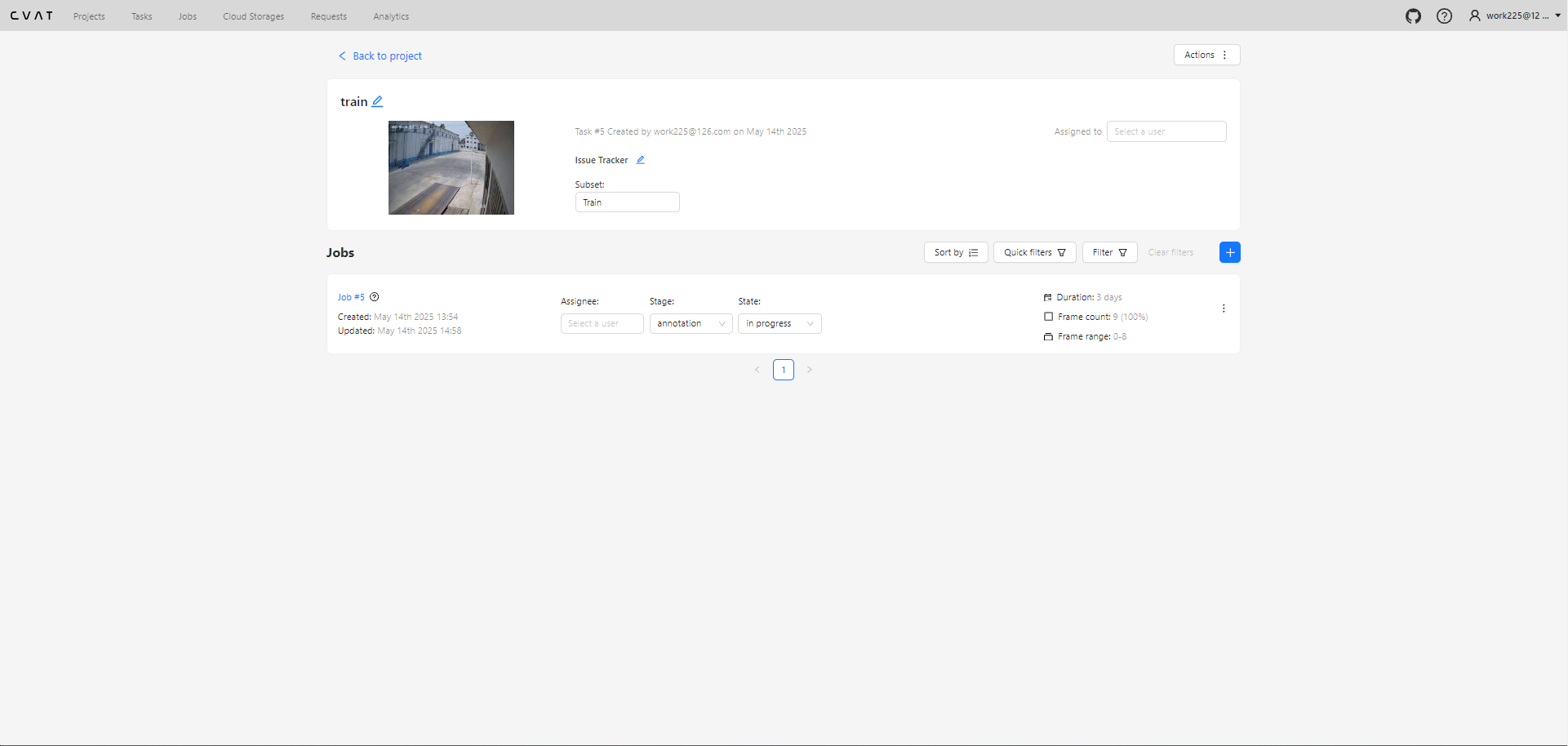
Task: Open the work225 user account menu
Action: point(1515,16)
